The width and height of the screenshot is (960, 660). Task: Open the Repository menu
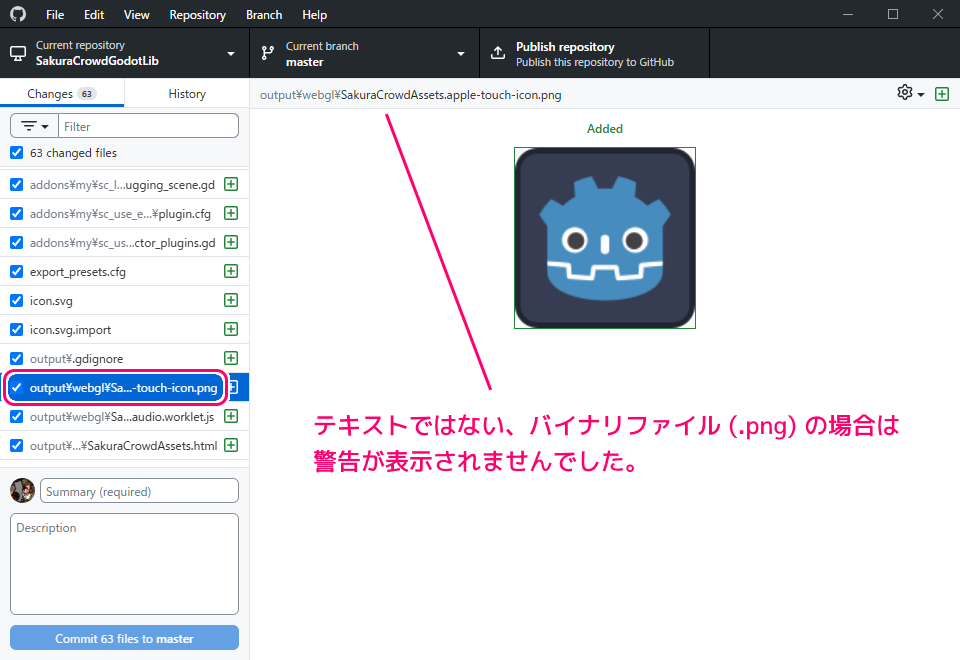click(x=197, y=15)
